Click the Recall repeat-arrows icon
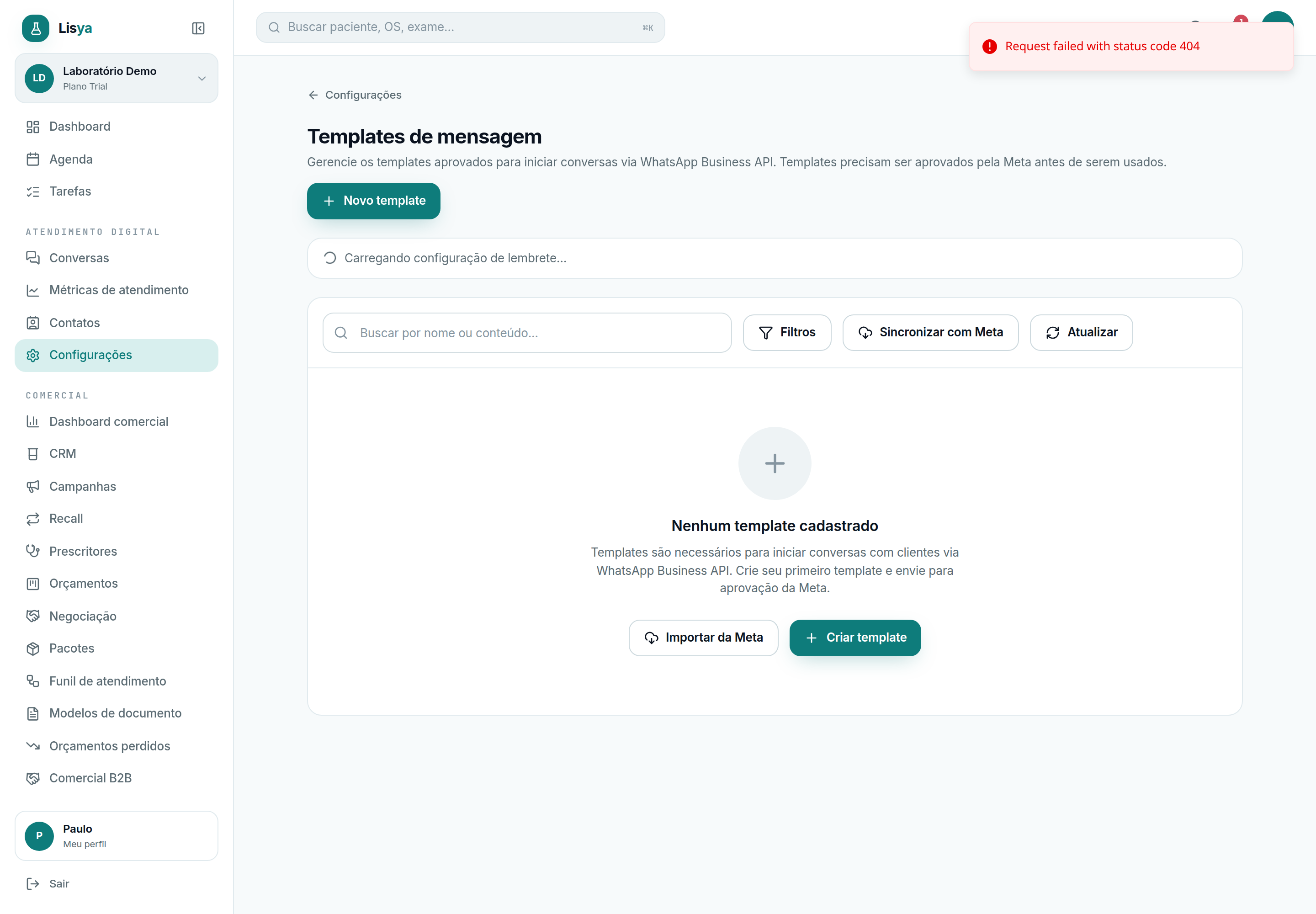This screenshot has height=914, width=1316. pyautogui.click(x=32, y=519)
